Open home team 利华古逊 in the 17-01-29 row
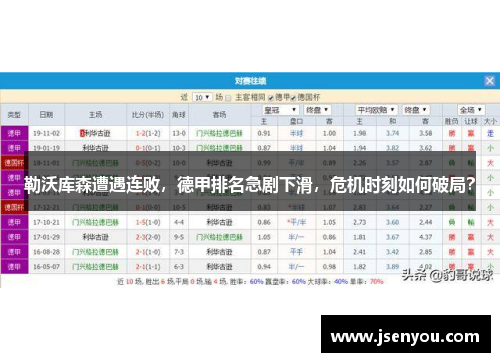Viewport: 500px width, 362px height. tap(95, 237)
